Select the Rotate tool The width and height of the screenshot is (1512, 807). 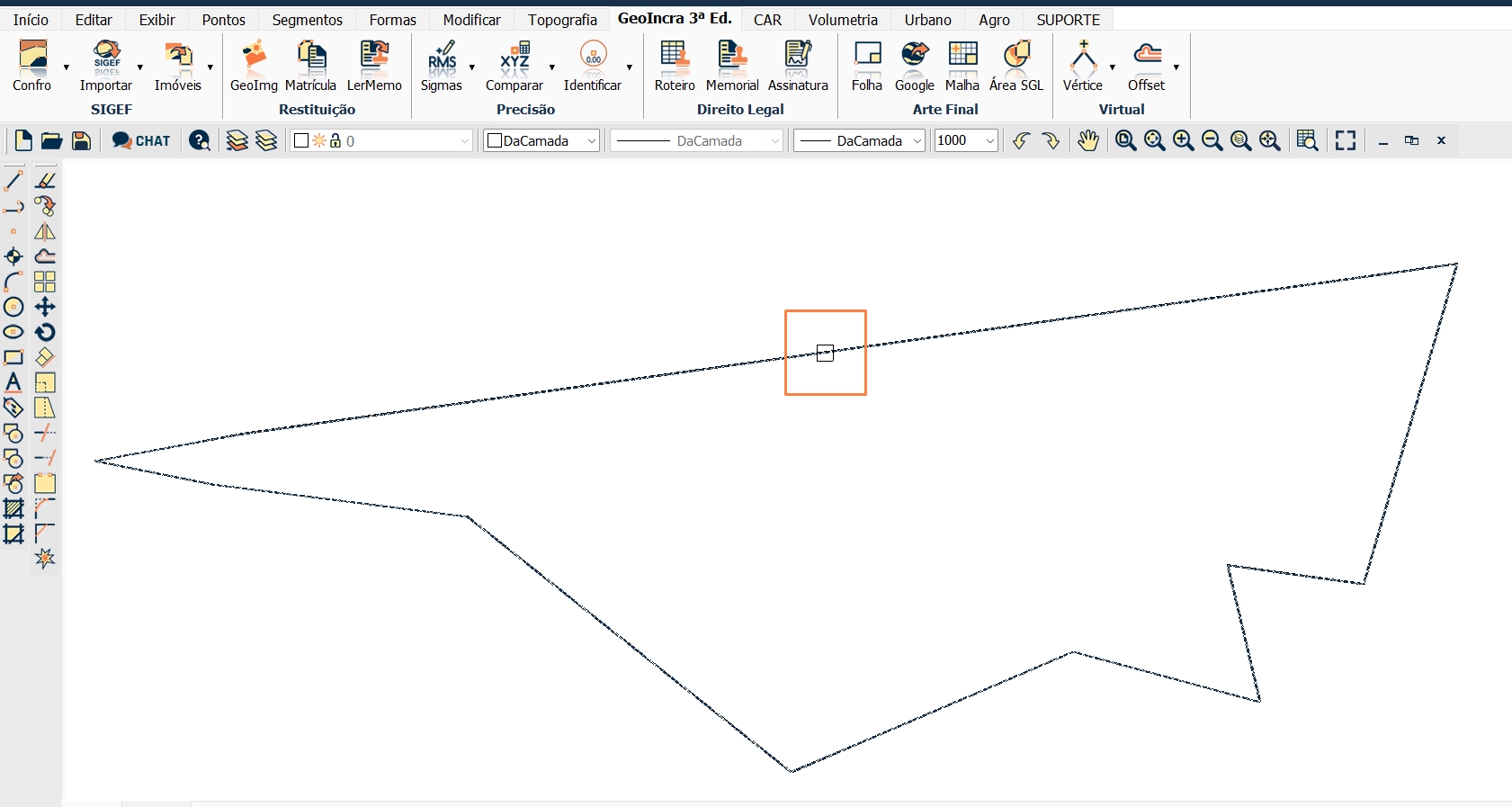(45, 332)
